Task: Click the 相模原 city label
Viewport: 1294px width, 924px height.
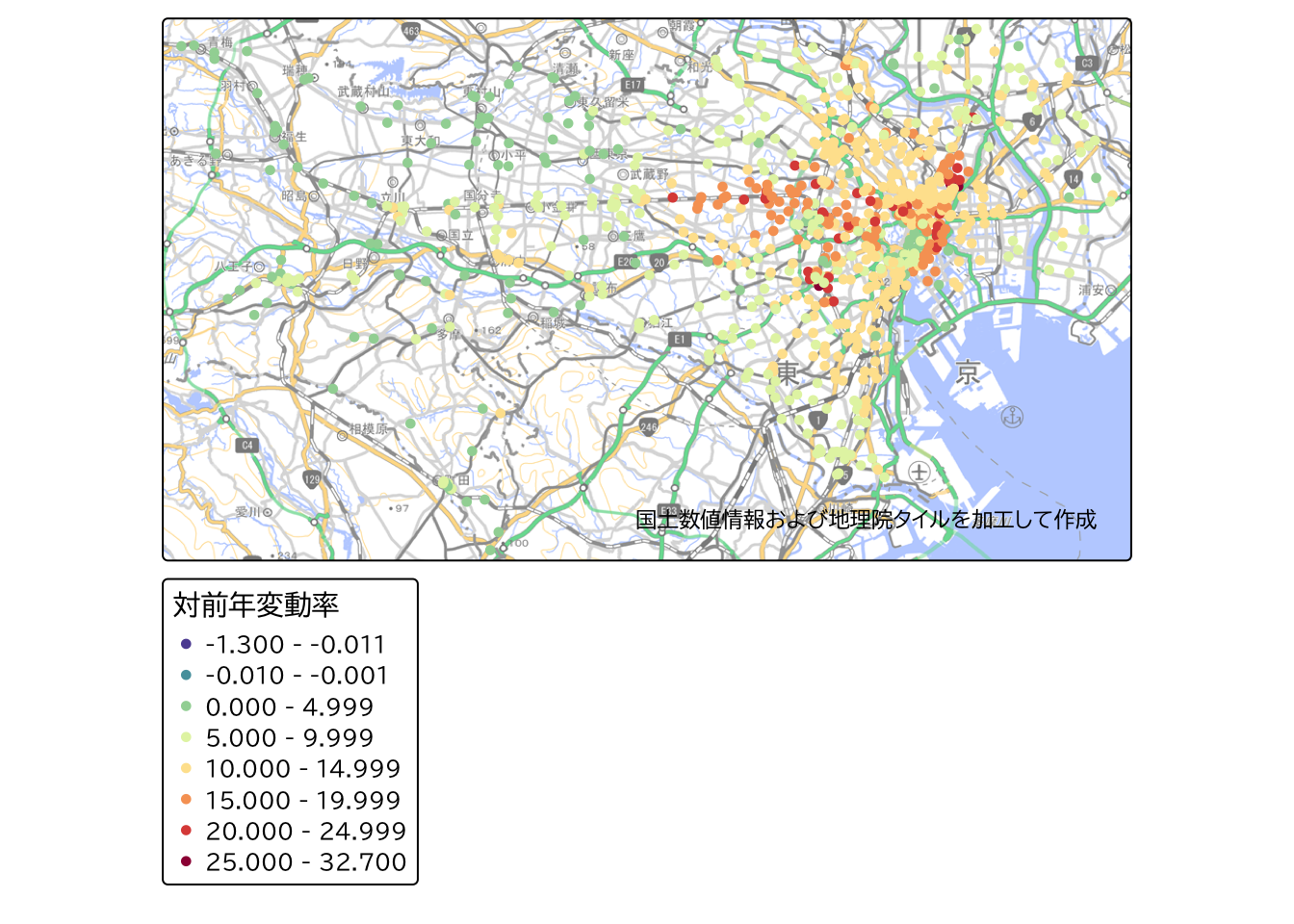Action: pos(368,429)
